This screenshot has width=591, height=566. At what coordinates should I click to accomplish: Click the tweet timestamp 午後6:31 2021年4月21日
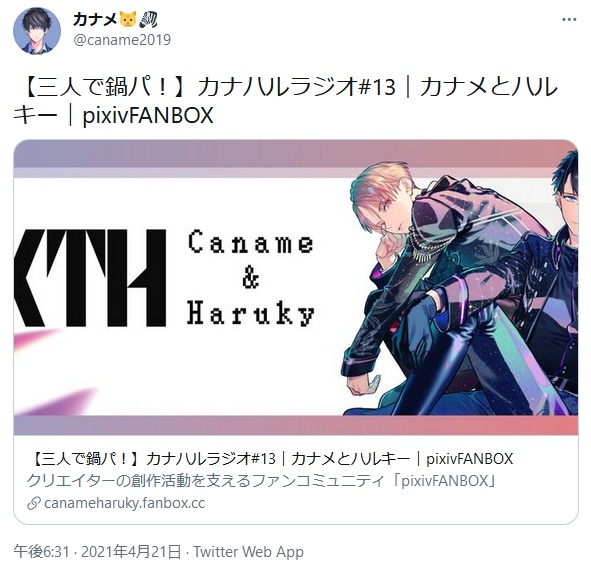click(x=97, y=552)
